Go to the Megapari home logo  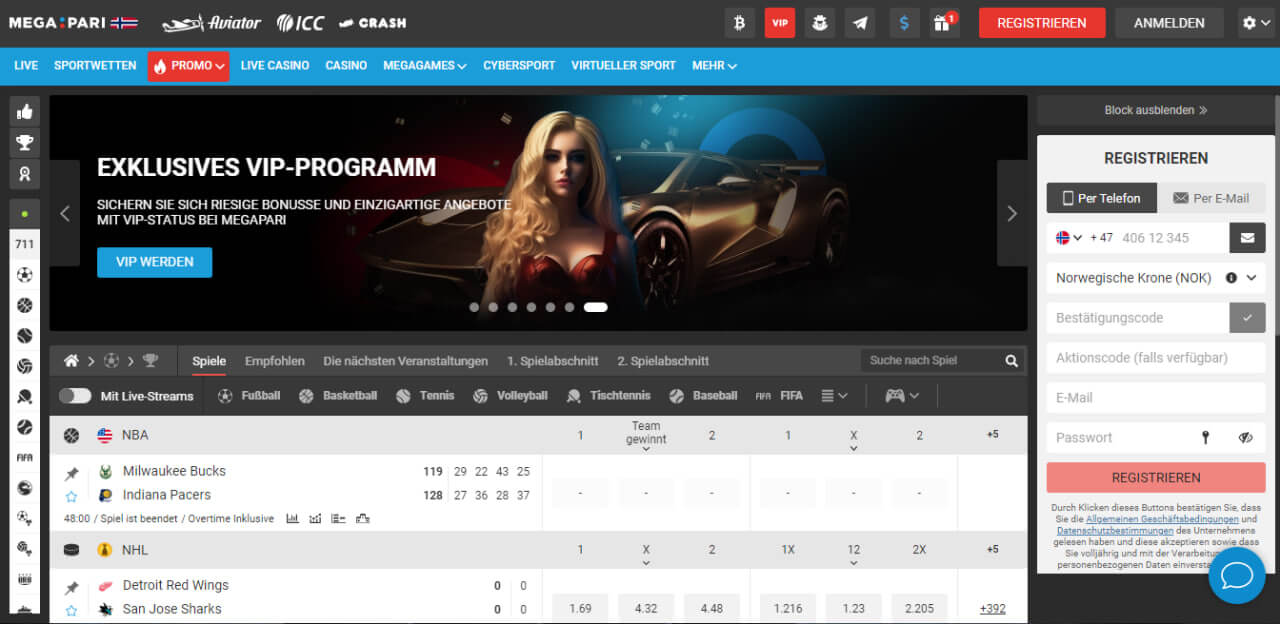pos(73,23)
